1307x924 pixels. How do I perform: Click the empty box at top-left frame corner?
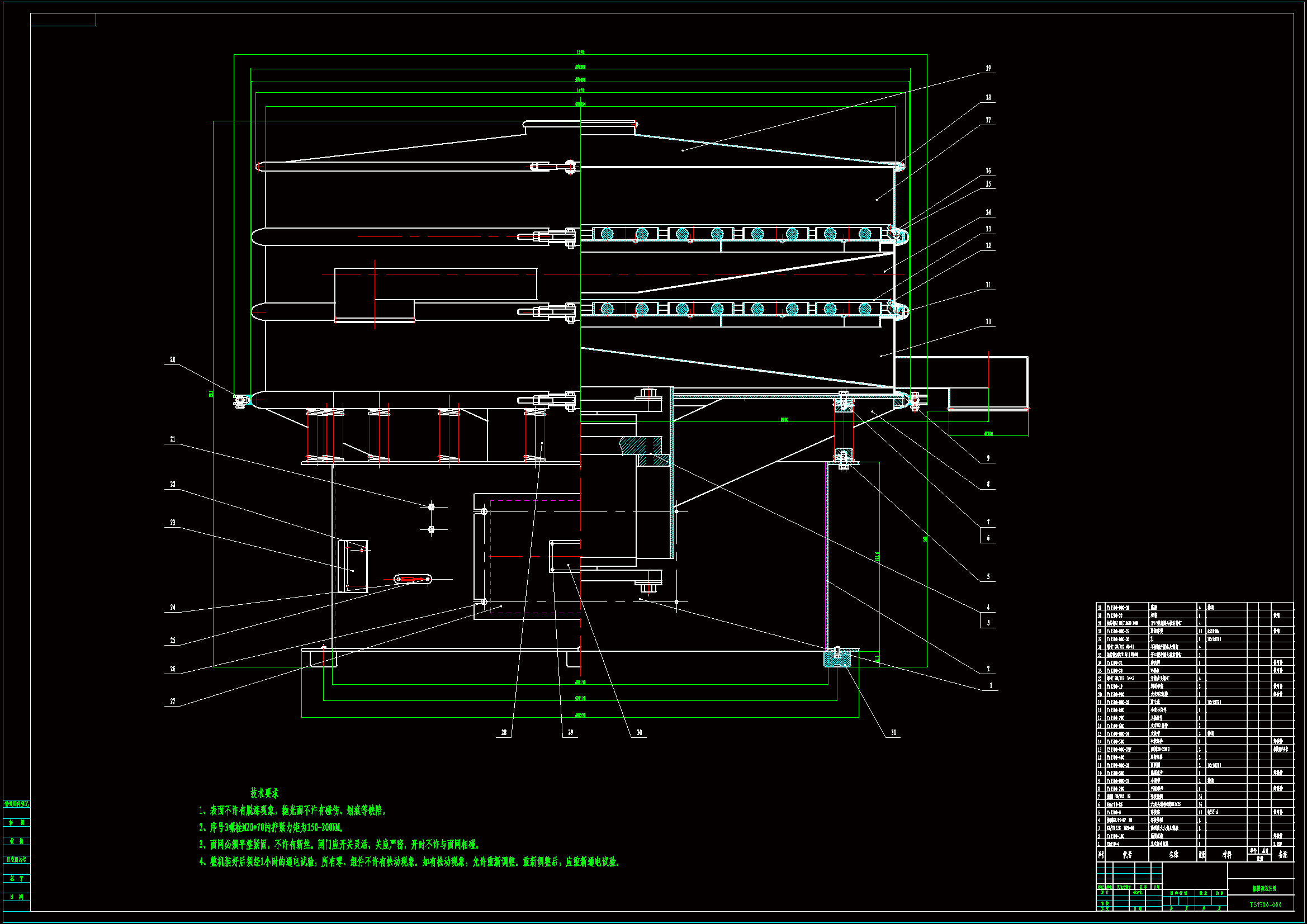[x=63, y=20]
